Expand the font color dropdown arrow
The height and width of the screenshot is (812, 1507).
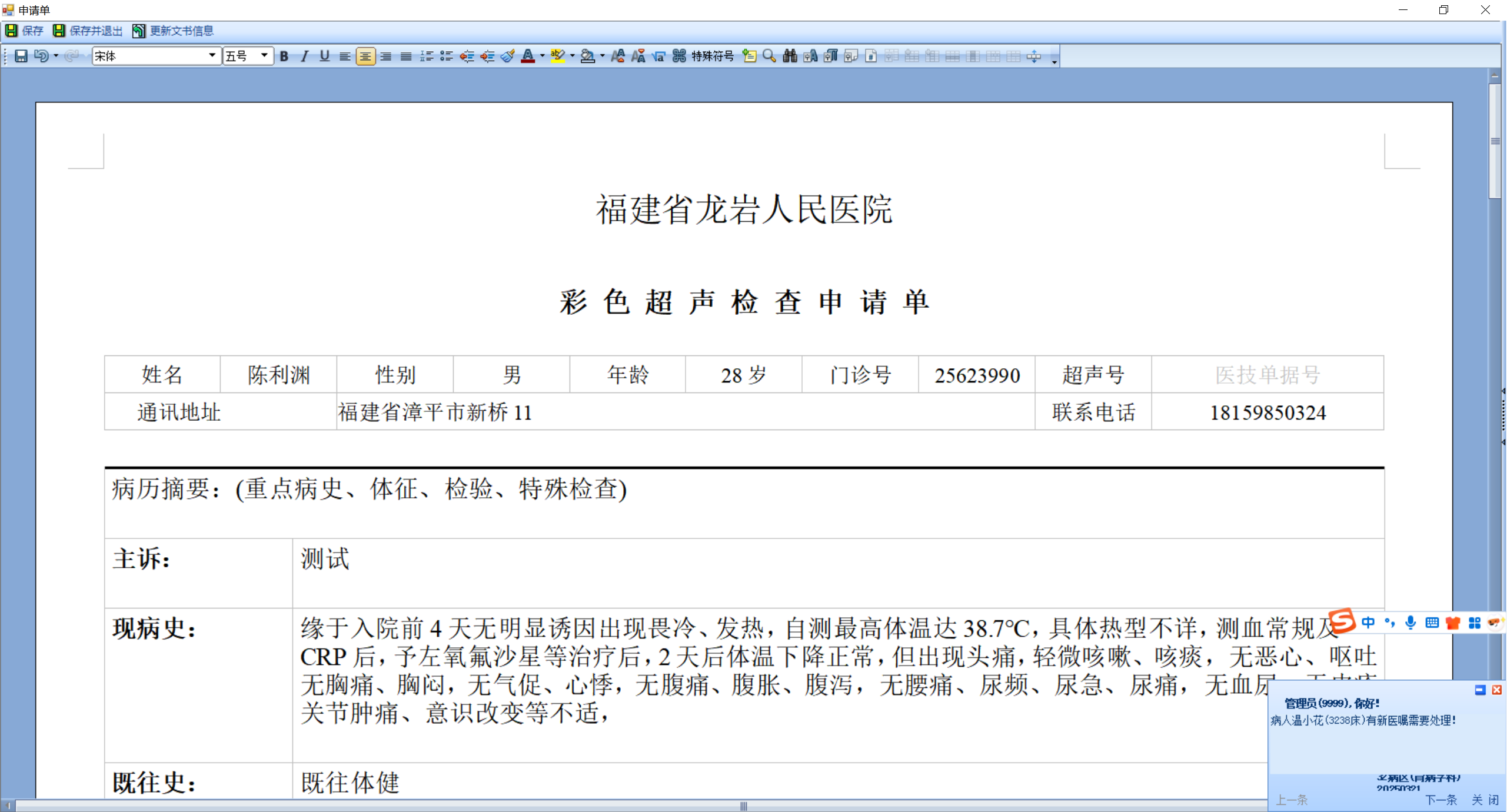pyautogui.click(x=542, y=56)
